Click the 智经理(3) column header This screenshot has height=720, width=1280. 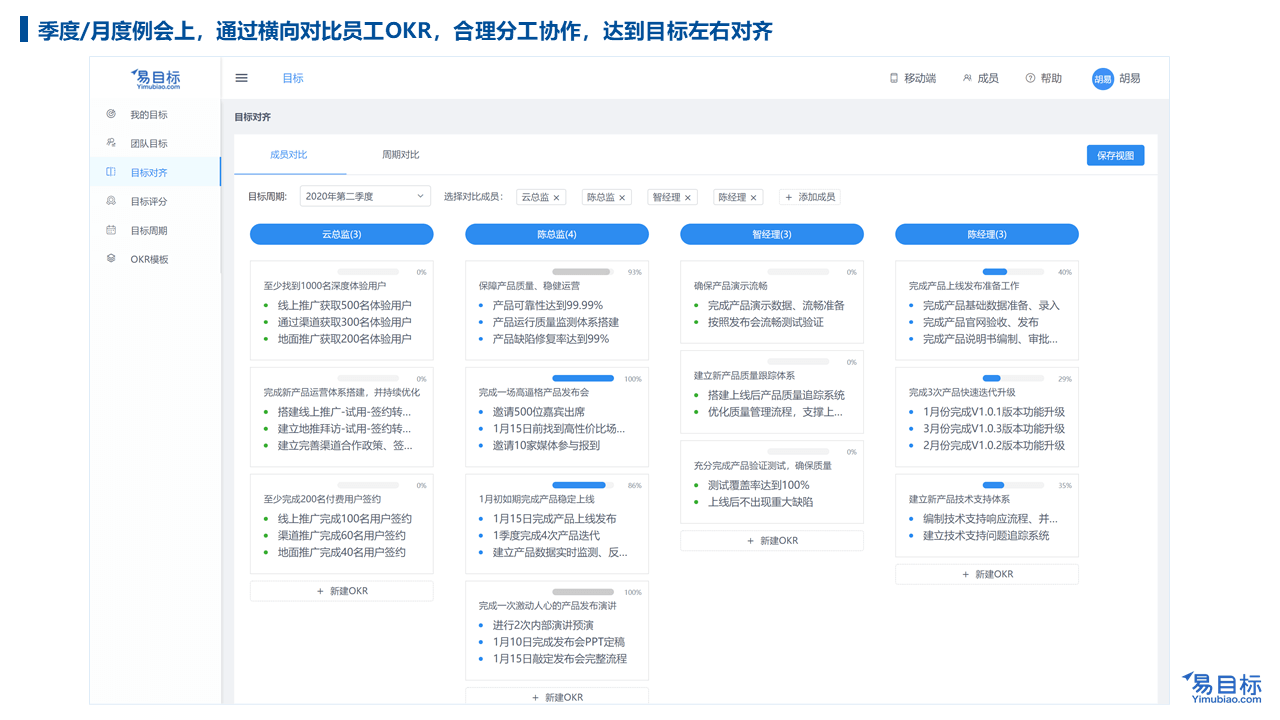tap(772, 234)
